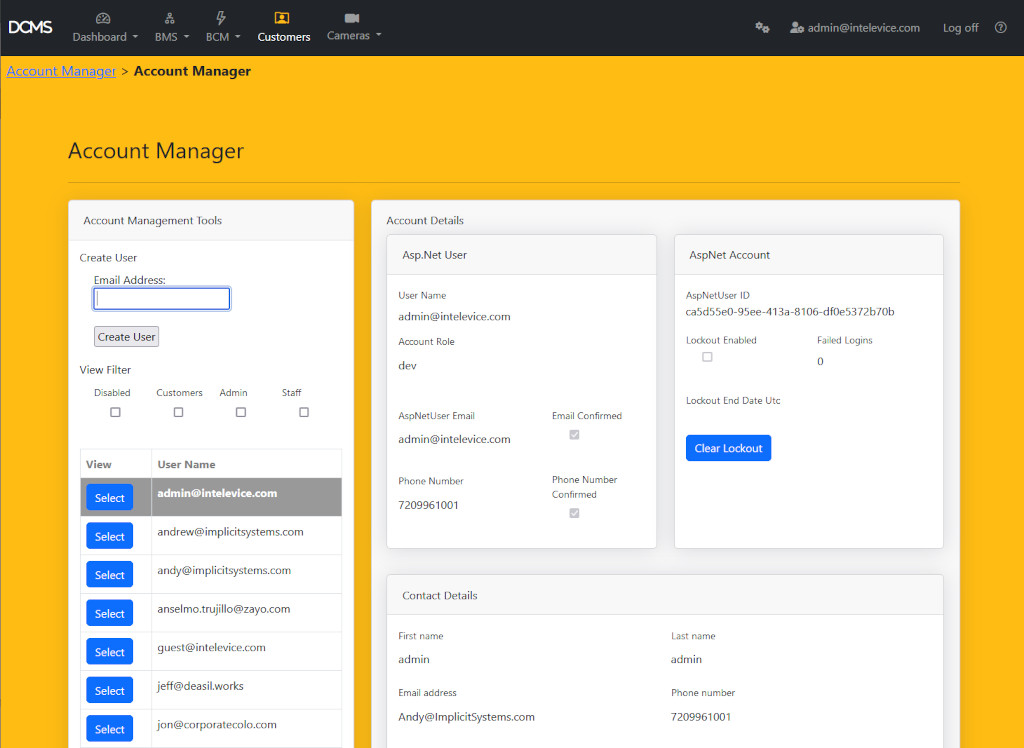Expand the BCM dropdown

click(222, 35)
